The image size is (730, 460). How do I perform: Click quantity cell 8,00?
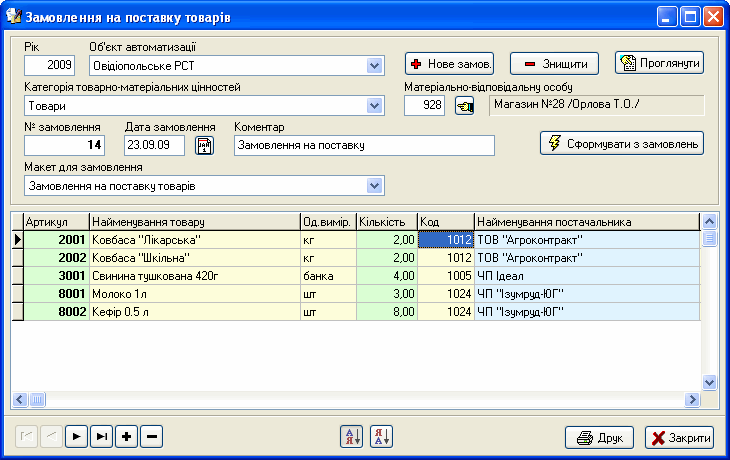point(387,311)
